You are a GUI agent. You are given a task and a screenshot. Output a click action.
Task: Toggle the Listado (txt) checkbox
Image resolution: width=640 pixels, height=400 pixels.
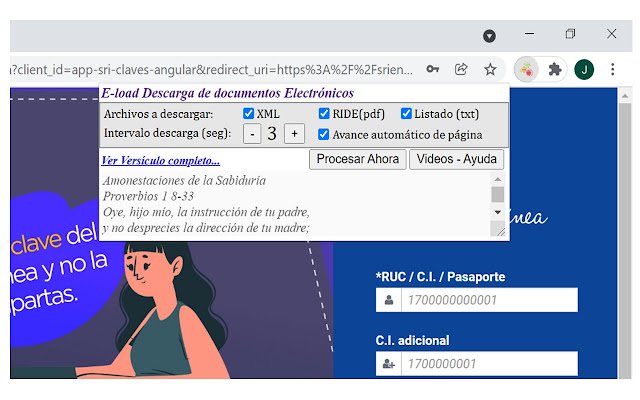pyautogui.click(x=406, y=113)
